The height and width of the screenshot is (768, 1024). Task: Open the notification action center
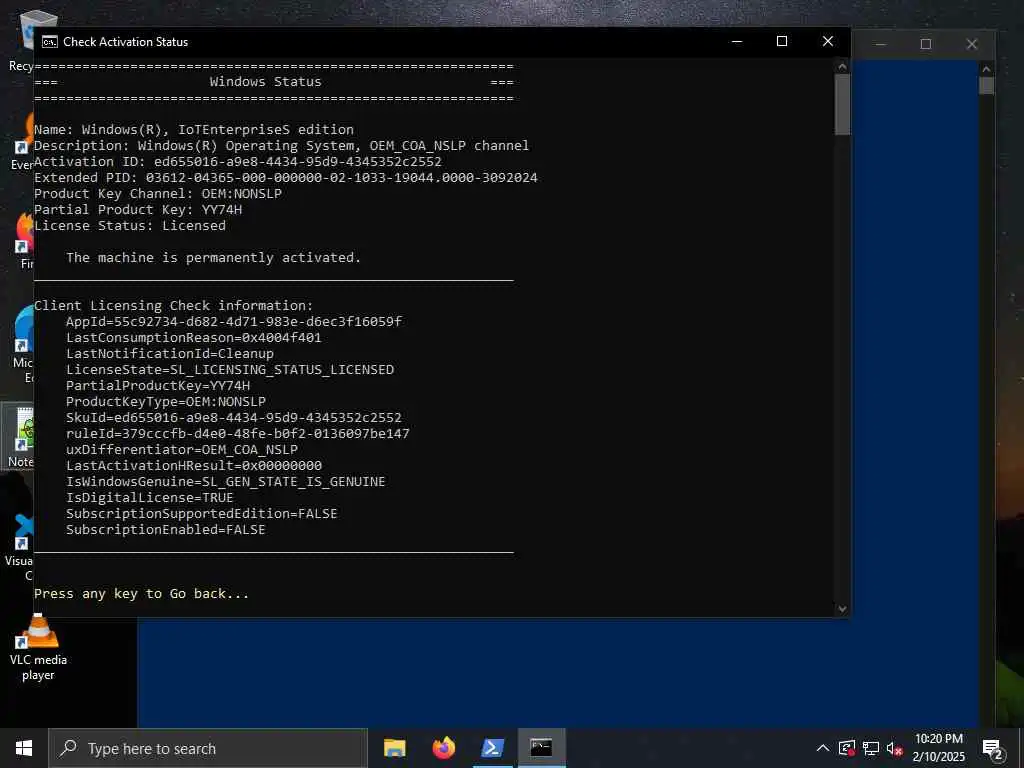(992, 749)
